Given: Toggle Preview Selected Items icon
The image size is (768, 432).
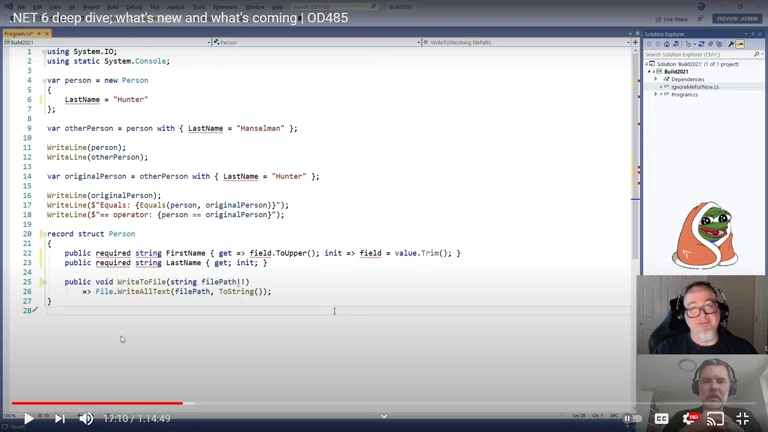Looking at the screenshot, I should pyautogui.click(x=741, y=44).
